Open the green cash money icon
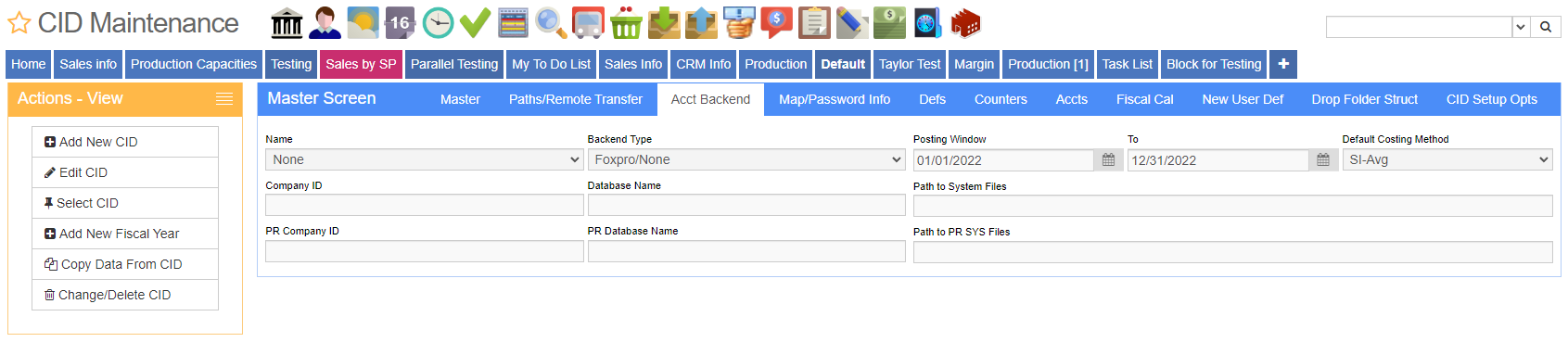Viewport: 1568px width, 342px height. point(889,23)
